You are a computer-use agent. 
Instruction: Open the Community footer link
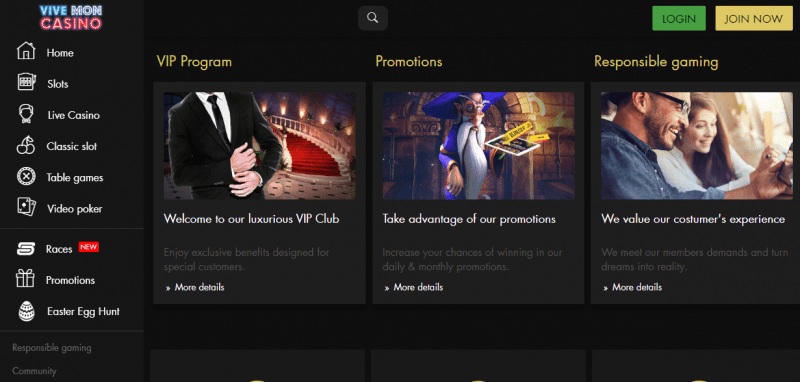pyautogui.click(x=34, y=371)
